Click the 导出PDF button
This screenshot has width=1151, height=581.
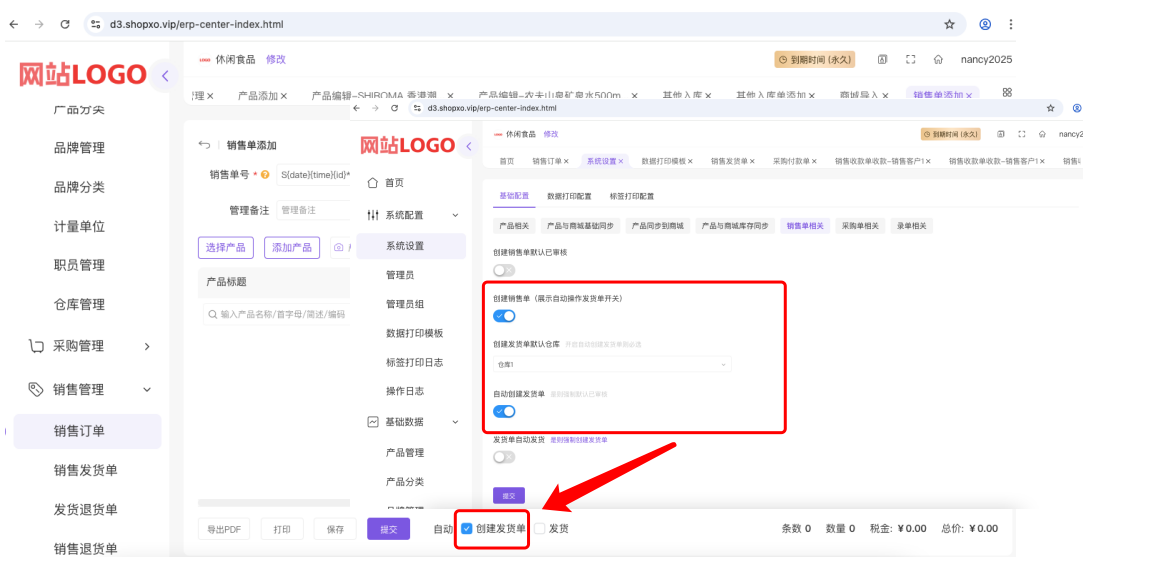(224, 529)
